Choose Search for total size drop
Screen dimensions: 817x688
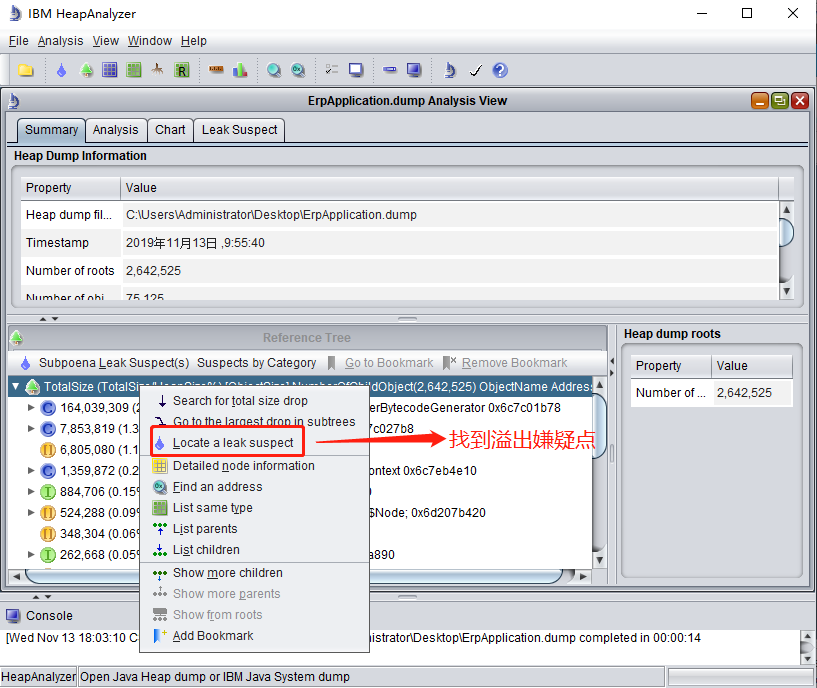tap(254, 401)
